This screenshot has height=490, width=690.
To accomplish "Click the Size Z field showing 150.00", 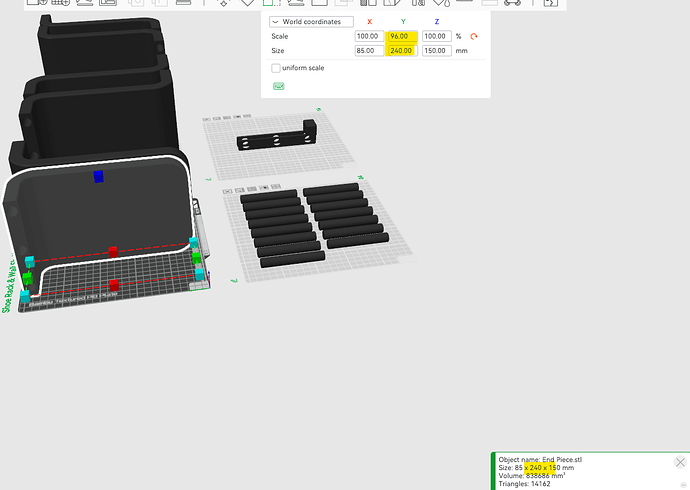I will coord(436,51).
